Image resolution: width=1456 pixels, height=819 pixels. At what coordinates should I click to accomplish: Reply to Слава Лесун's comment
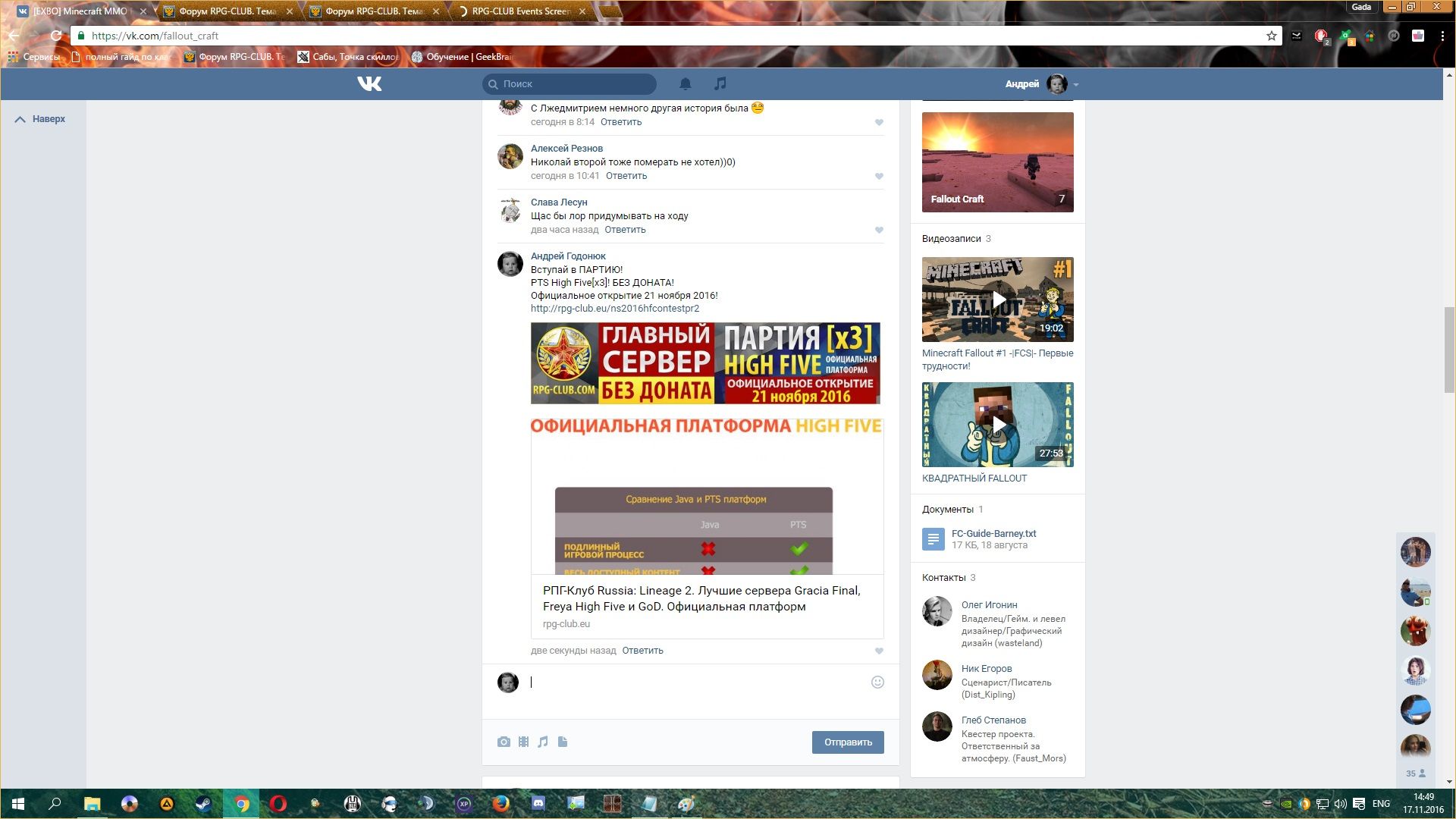click(x=625, y=230)
